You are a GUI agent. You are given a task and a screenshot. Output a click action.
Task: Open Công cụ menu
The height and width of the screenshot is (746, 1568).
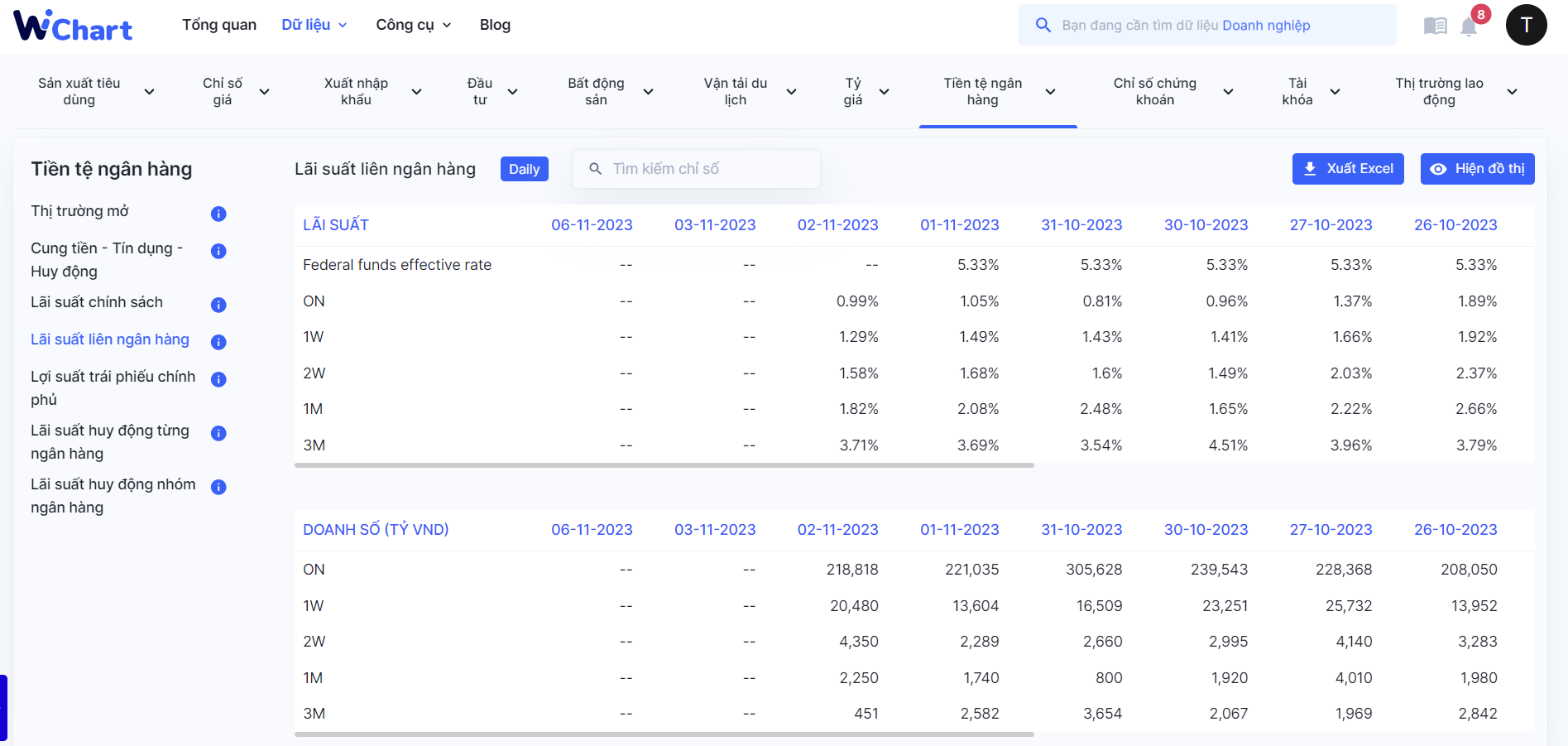coord(414,25)
